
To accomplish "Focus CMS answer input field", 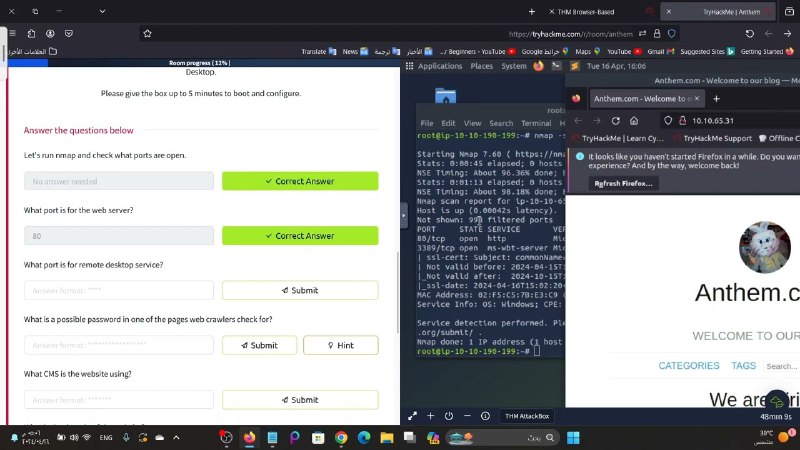I will click(119, 400).
